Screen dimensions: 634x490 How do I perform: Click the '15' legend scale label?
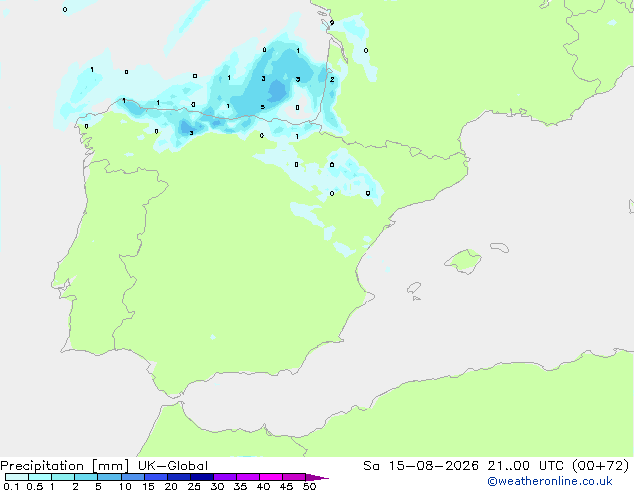[148, 486]
